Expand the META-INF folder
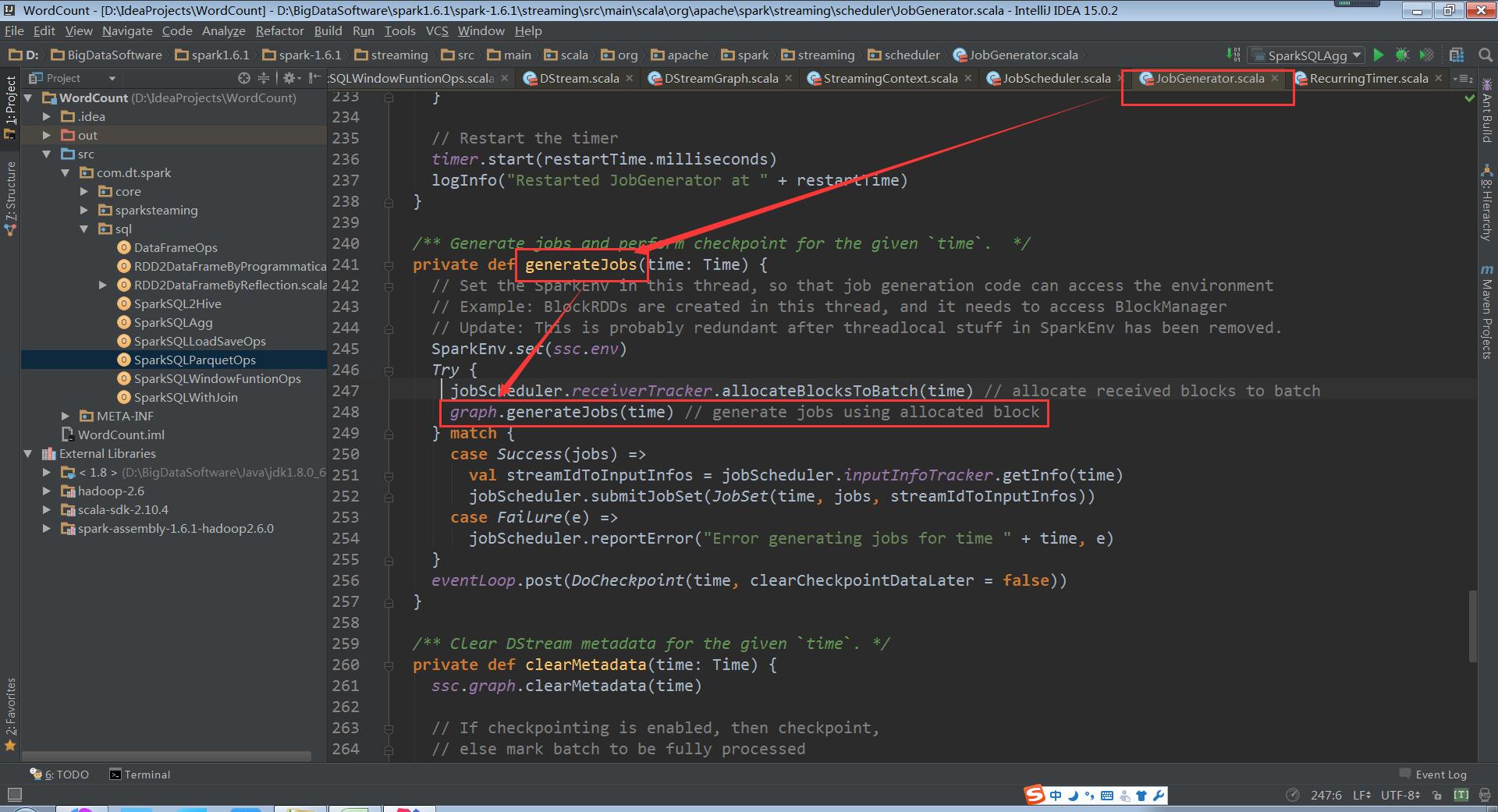Image resolution: width=1498 pixels, height=812 pixels. tap(66, 416)
